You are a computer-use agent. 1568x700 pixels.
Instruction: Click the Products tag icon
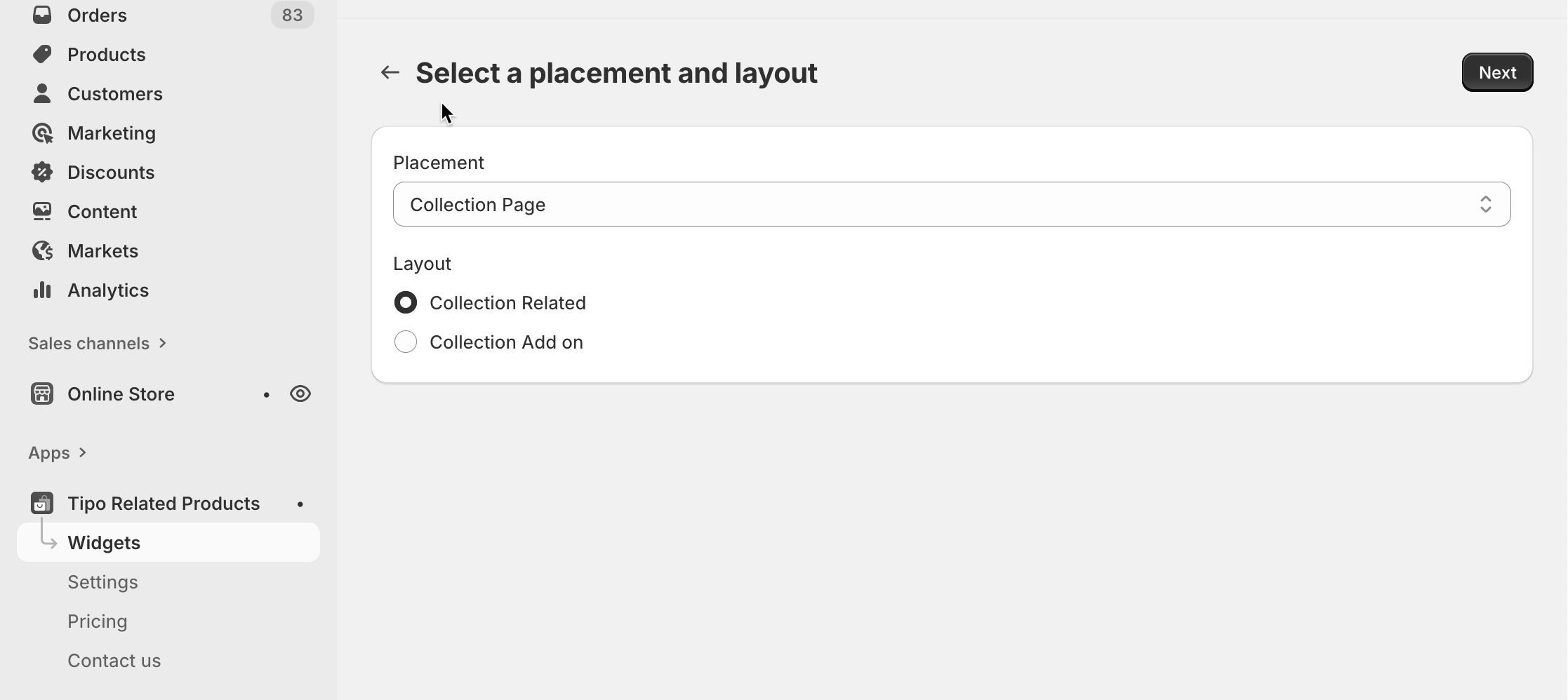[x=42, y=54]
